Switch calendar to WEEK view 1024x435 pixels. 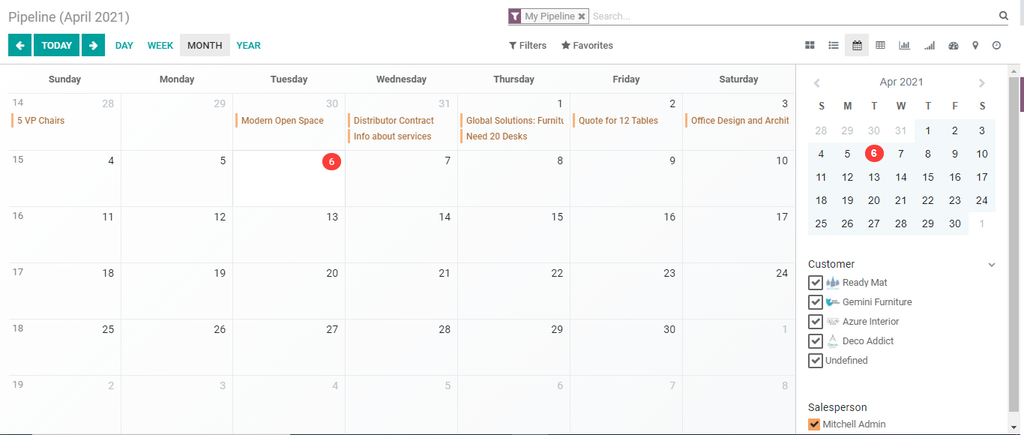160,45
